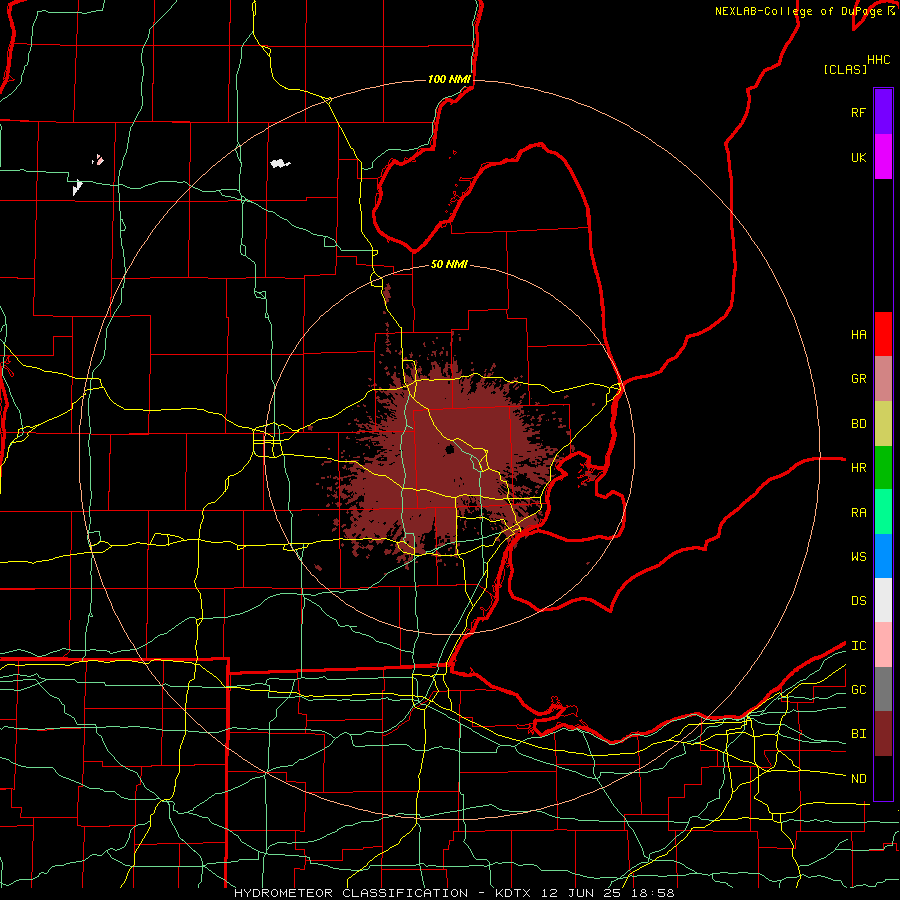The height and width of the screenshot is (900, 900).
Task: Click the WS blue legend swatch
Action: [883, 556]
